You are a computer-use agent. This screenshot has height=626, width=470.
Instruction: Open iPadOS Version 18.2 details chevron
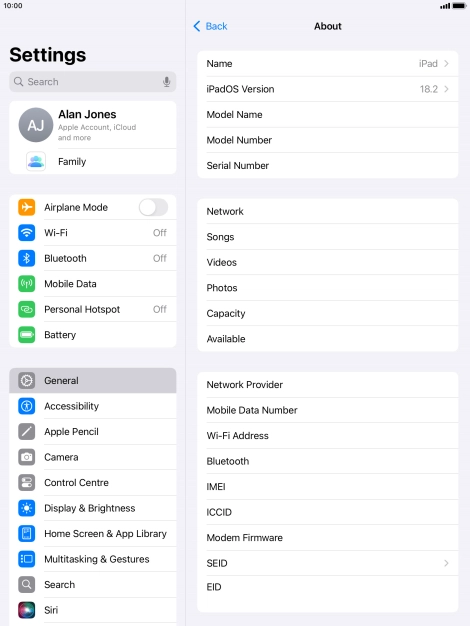point(446,89)
